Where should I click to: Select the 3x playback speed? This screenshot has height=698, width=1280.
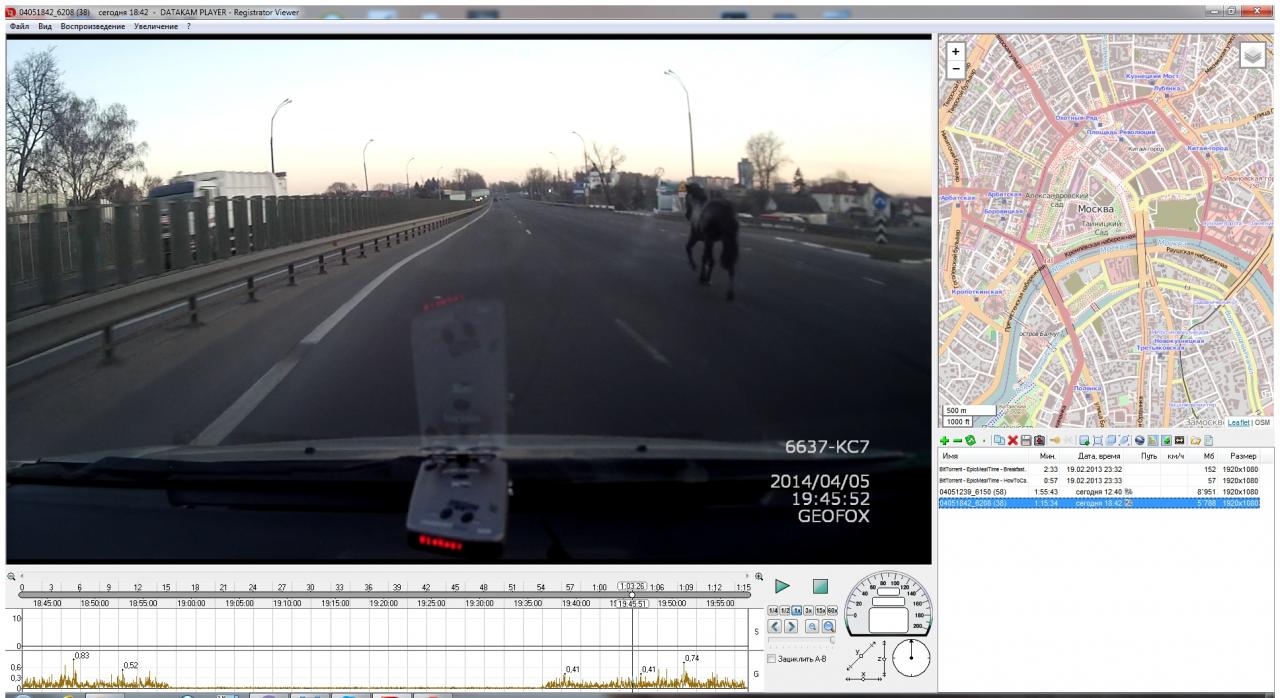[x=808, y=610]
